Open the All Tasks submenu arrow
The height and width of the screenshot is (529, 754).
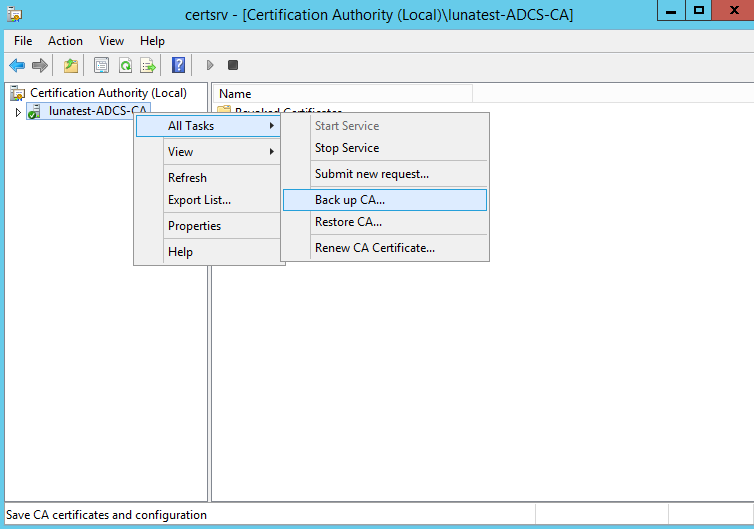pos(272,126)
